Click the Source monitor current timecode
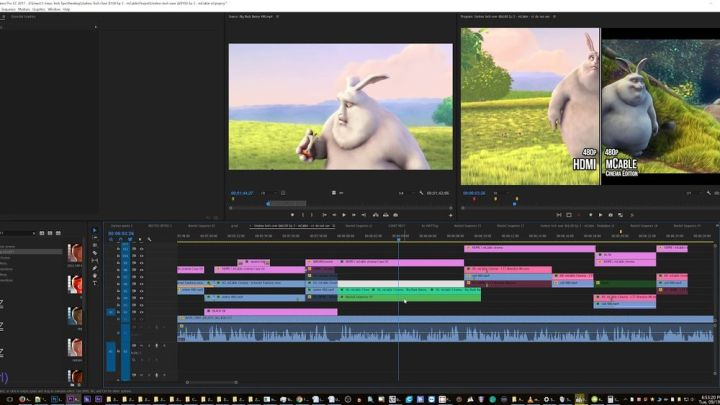Screen dimensions: 720x405 pos(242,193)
